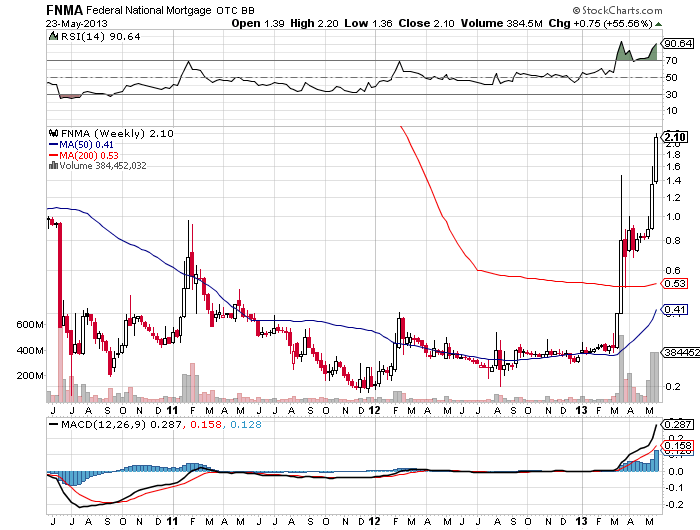Click the Close 2.10 value
Screen dimensions: 700x530
426,24
